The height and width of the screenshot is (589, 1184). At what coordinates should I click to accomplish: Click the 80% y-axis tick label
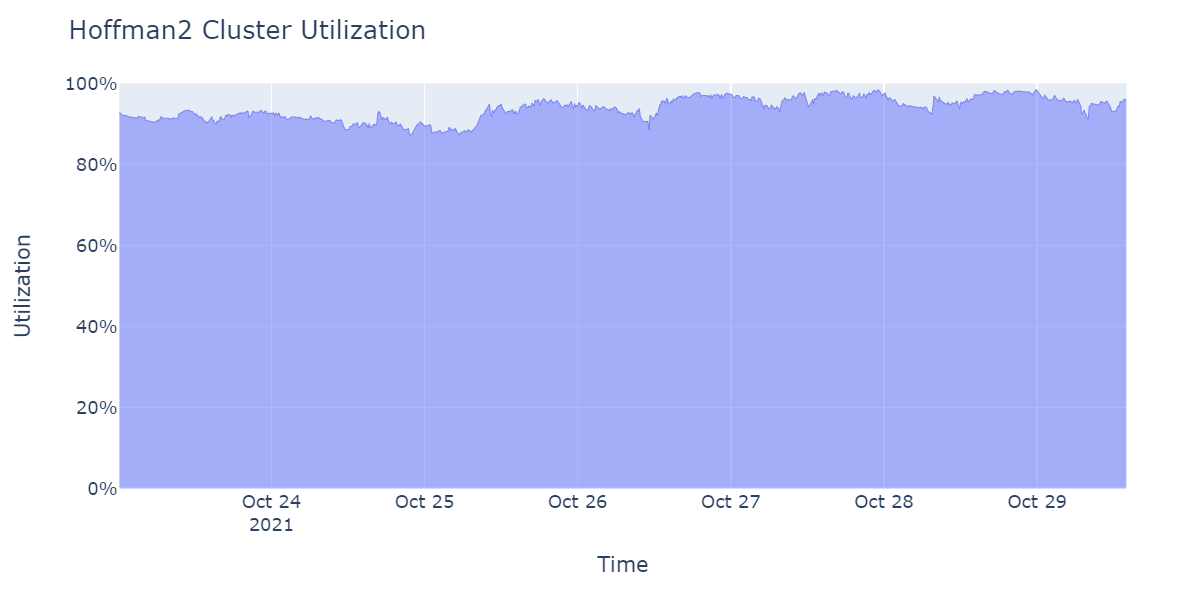(x=96, y=165)
